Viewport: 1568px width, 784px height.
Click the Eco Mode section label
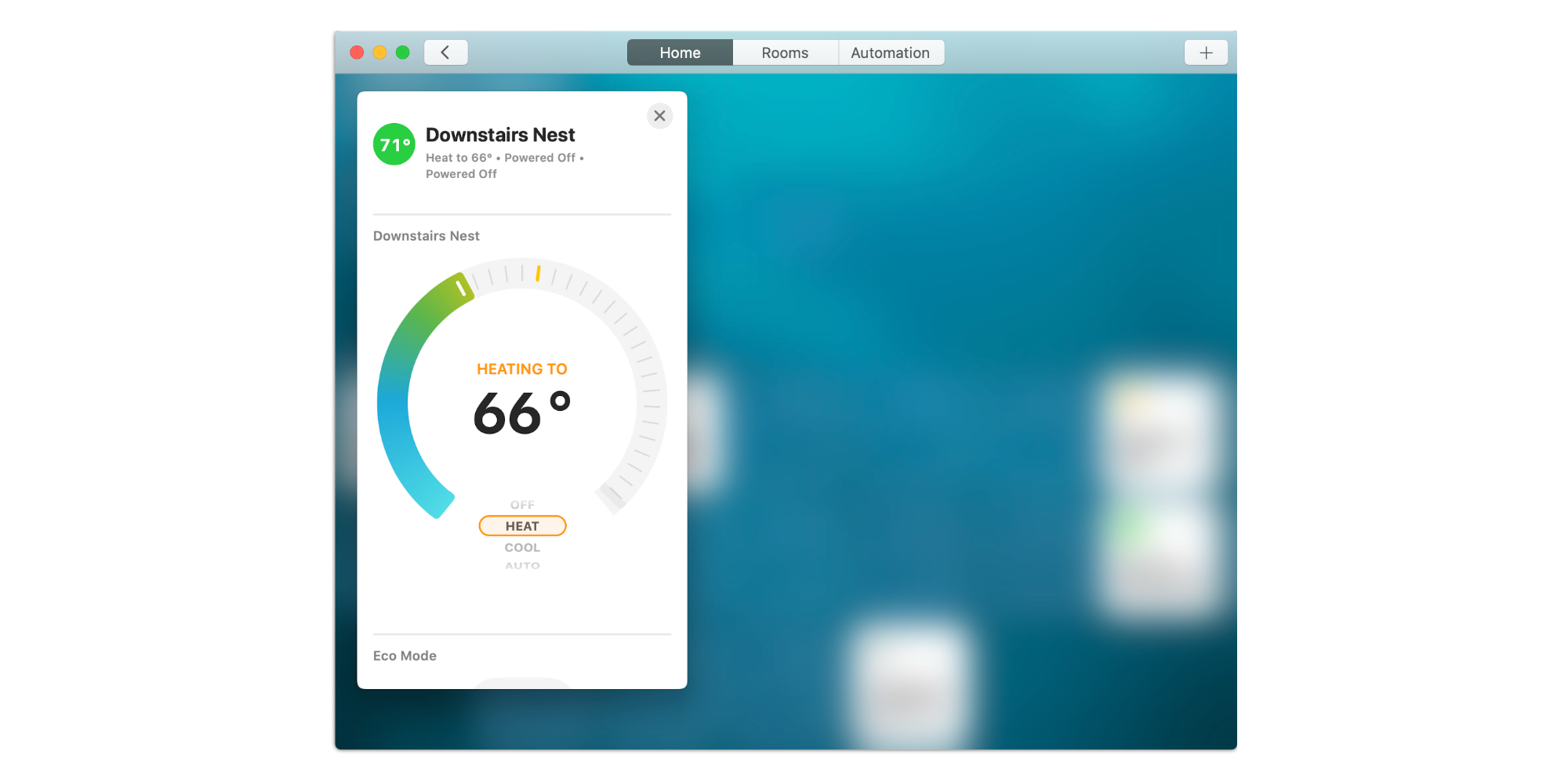(405, 655)
